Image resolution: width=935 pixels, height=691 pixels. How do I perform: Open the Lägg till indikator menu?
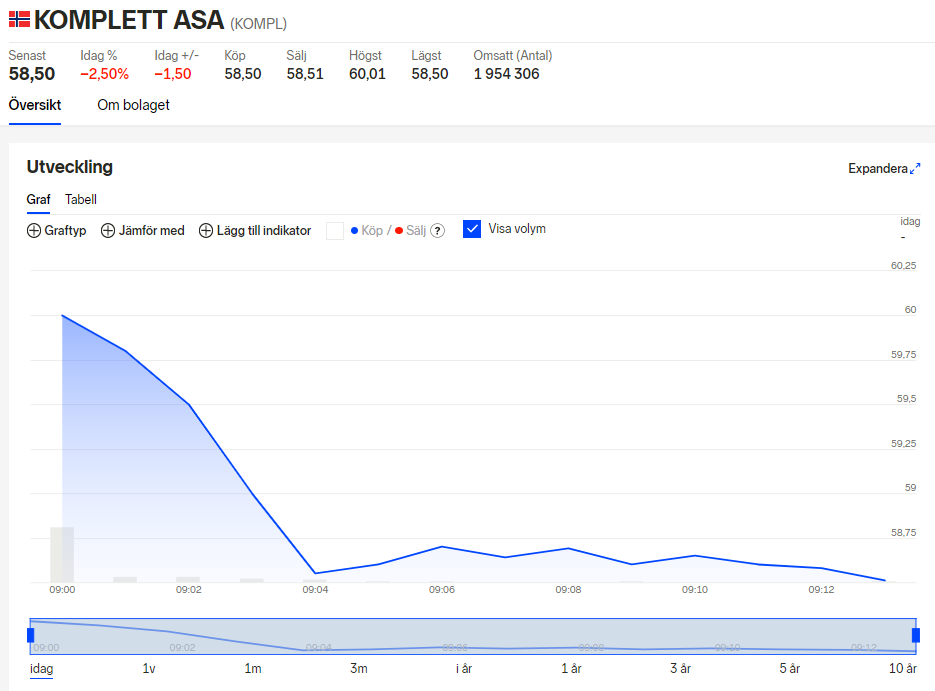tap(263, 231)
